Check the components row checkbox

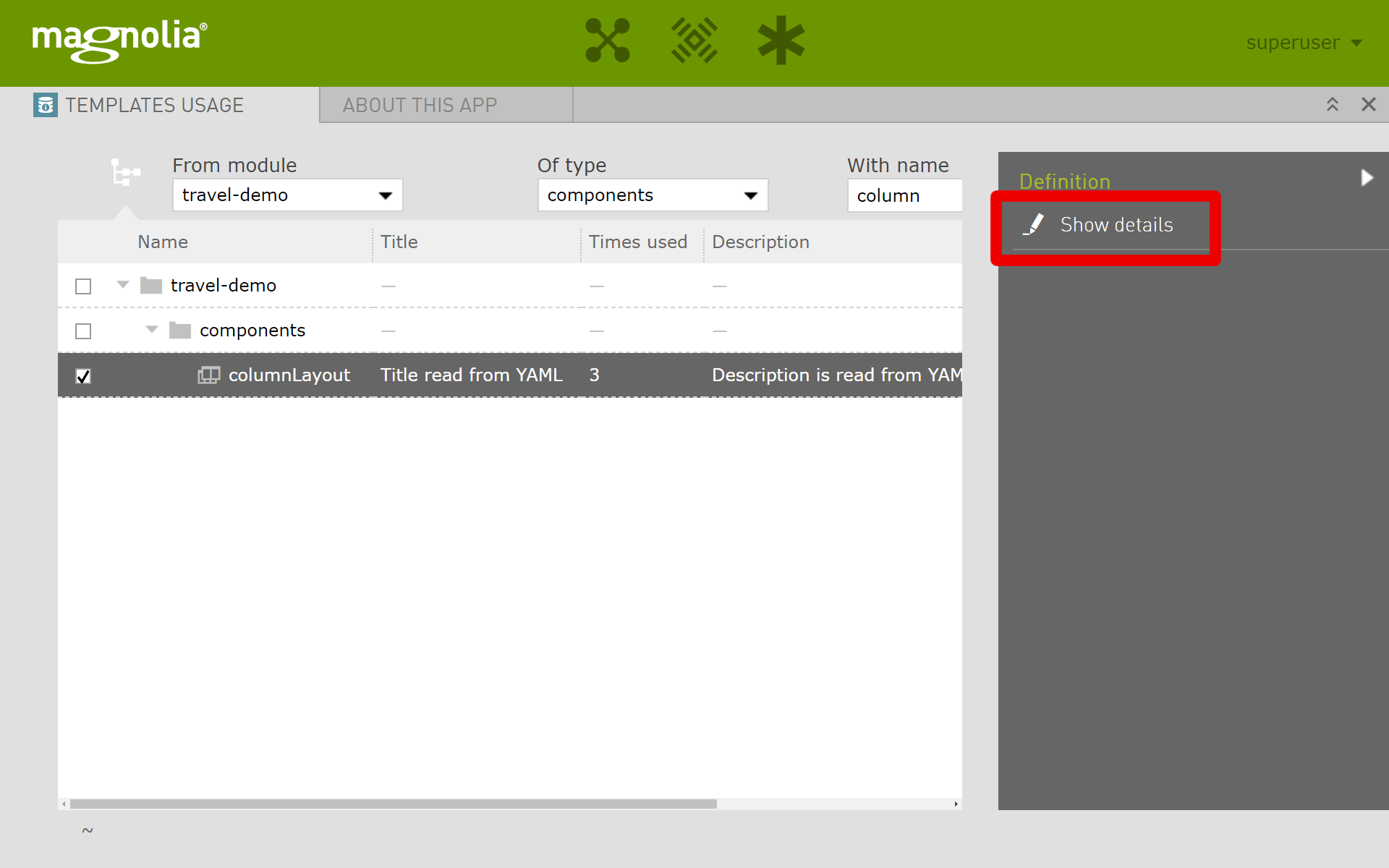pyautogui.click(x=83, y=331)
